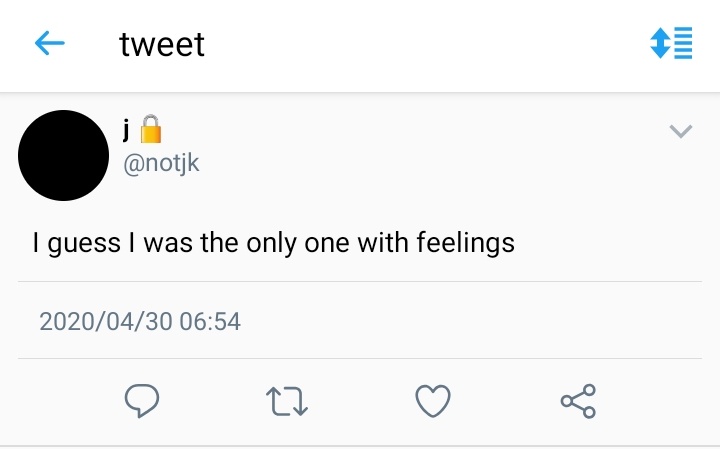720x449 pixels.
Task: Click the @notjk handle
Action: click(161, 163)
